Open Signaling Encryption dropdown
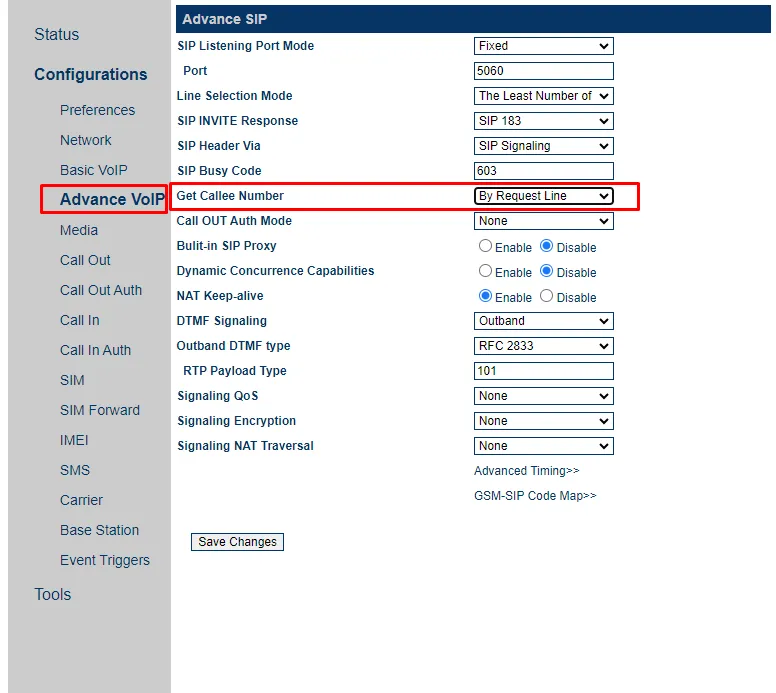Image resolution: width=776 pixels, height=693 pixels. click(x=543, y=421)
